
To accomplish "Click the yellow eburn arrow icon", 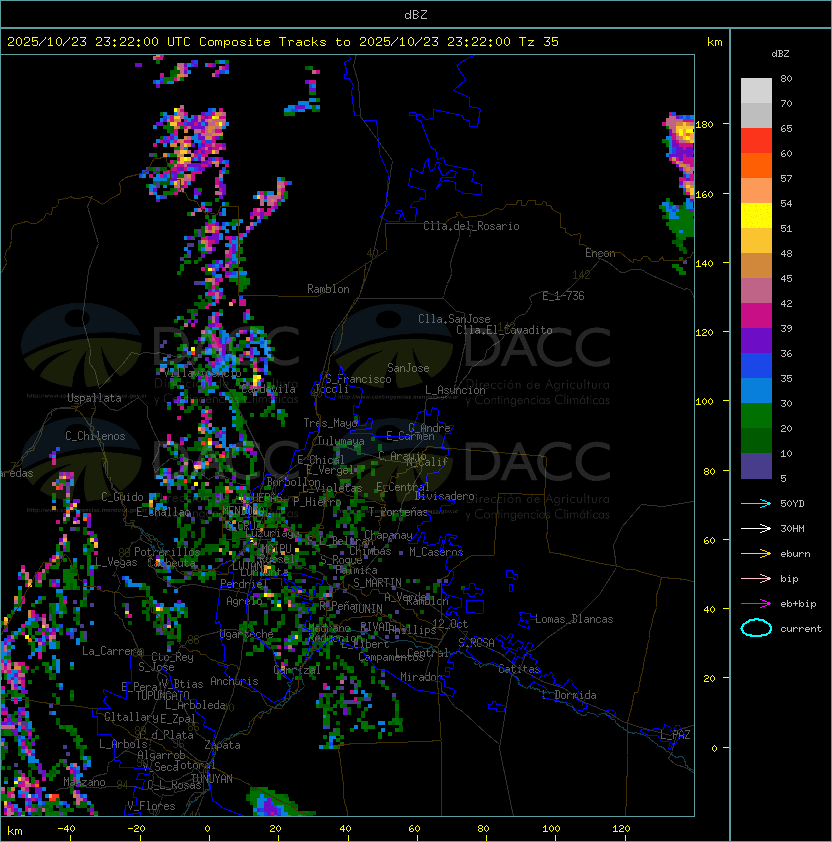I will (x=756, y=554).
